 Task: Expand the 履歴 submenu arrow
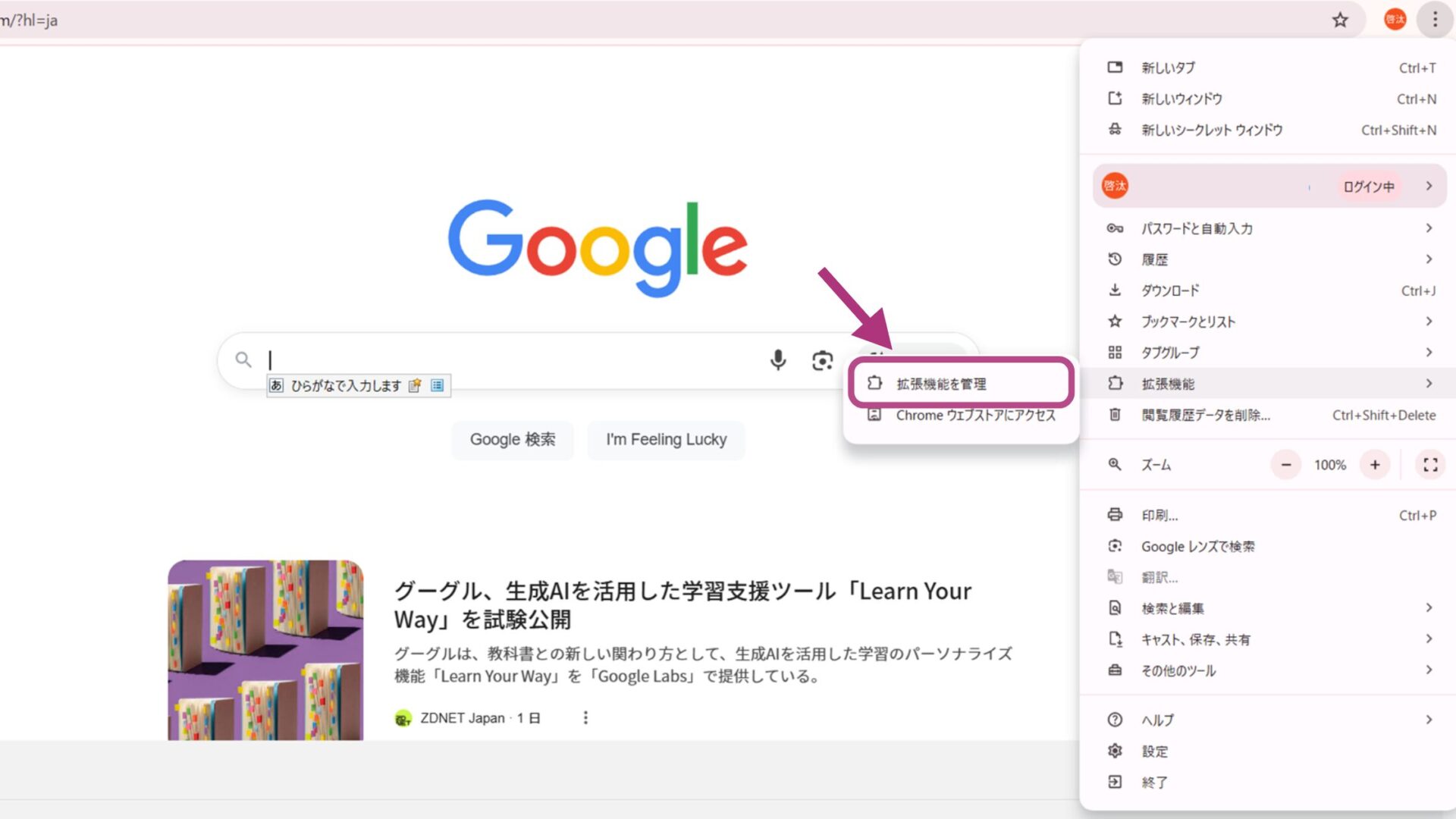point(1429,259)
